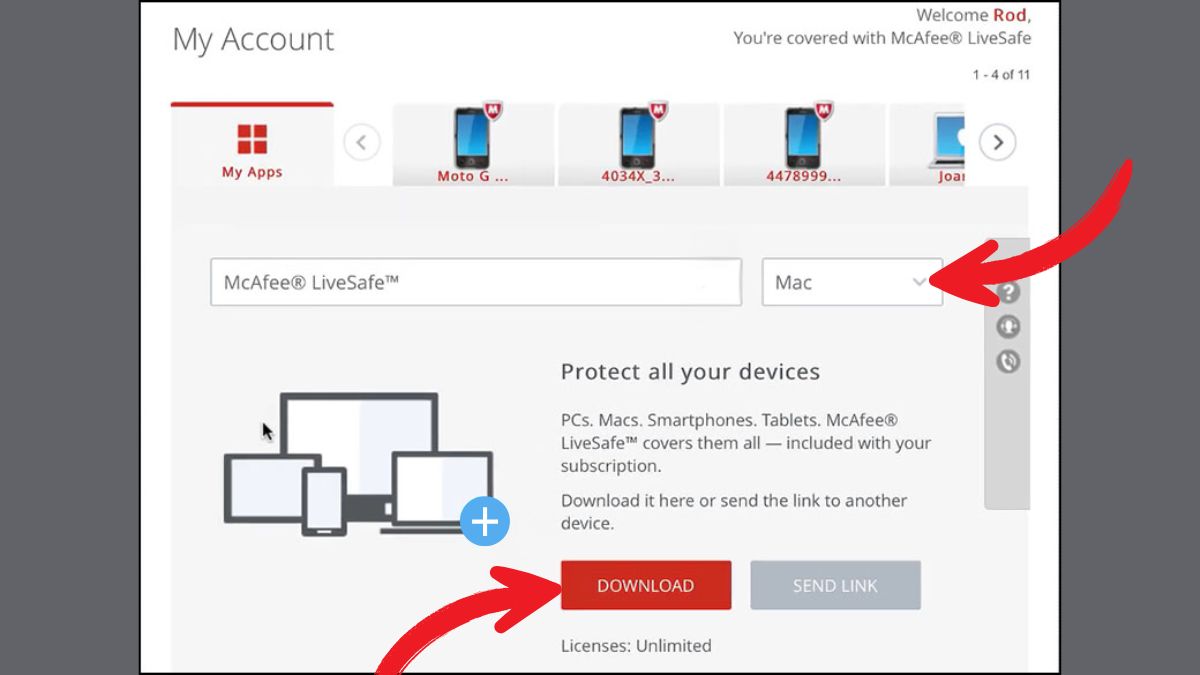Select the Moto G device tab

473,145
